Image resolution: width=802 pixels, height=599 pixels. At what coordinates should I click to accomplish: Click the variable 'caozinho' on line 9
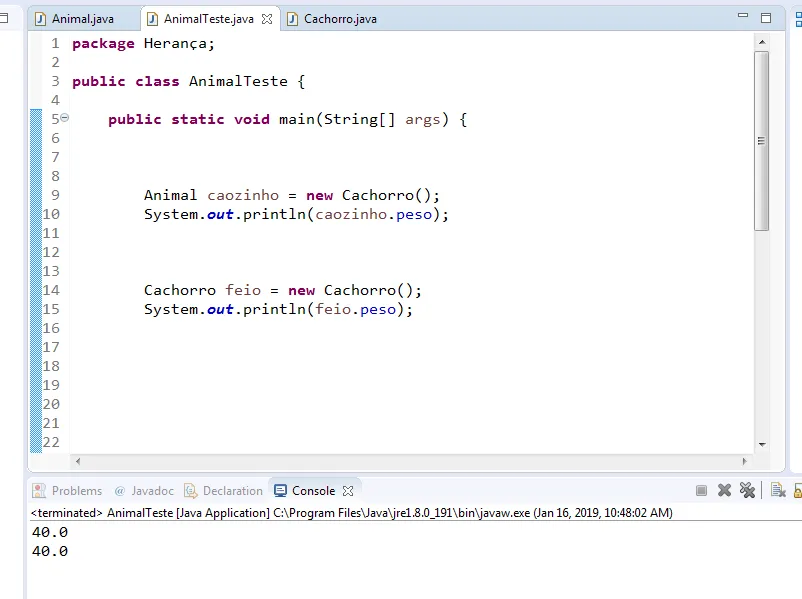[243, 195]
